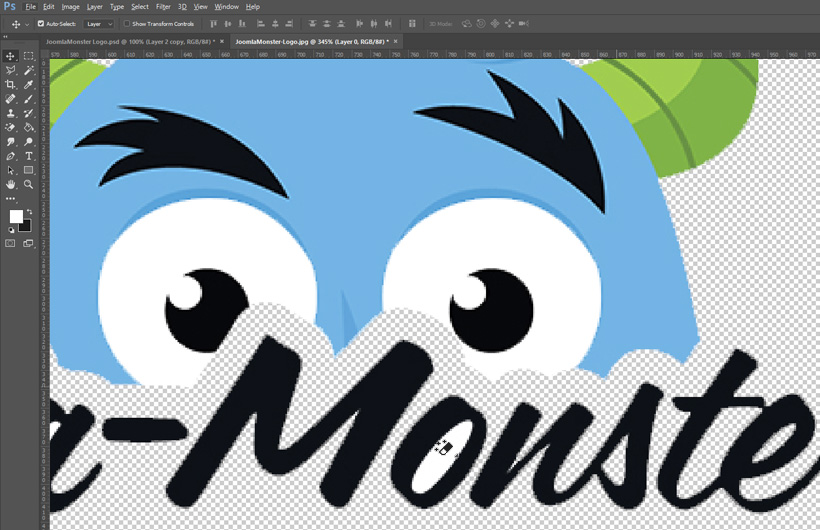The width and height of the screenshot is (820, 530).
Task: Open the Edit Toolbar three-dots menu
Action: [10, 199]
